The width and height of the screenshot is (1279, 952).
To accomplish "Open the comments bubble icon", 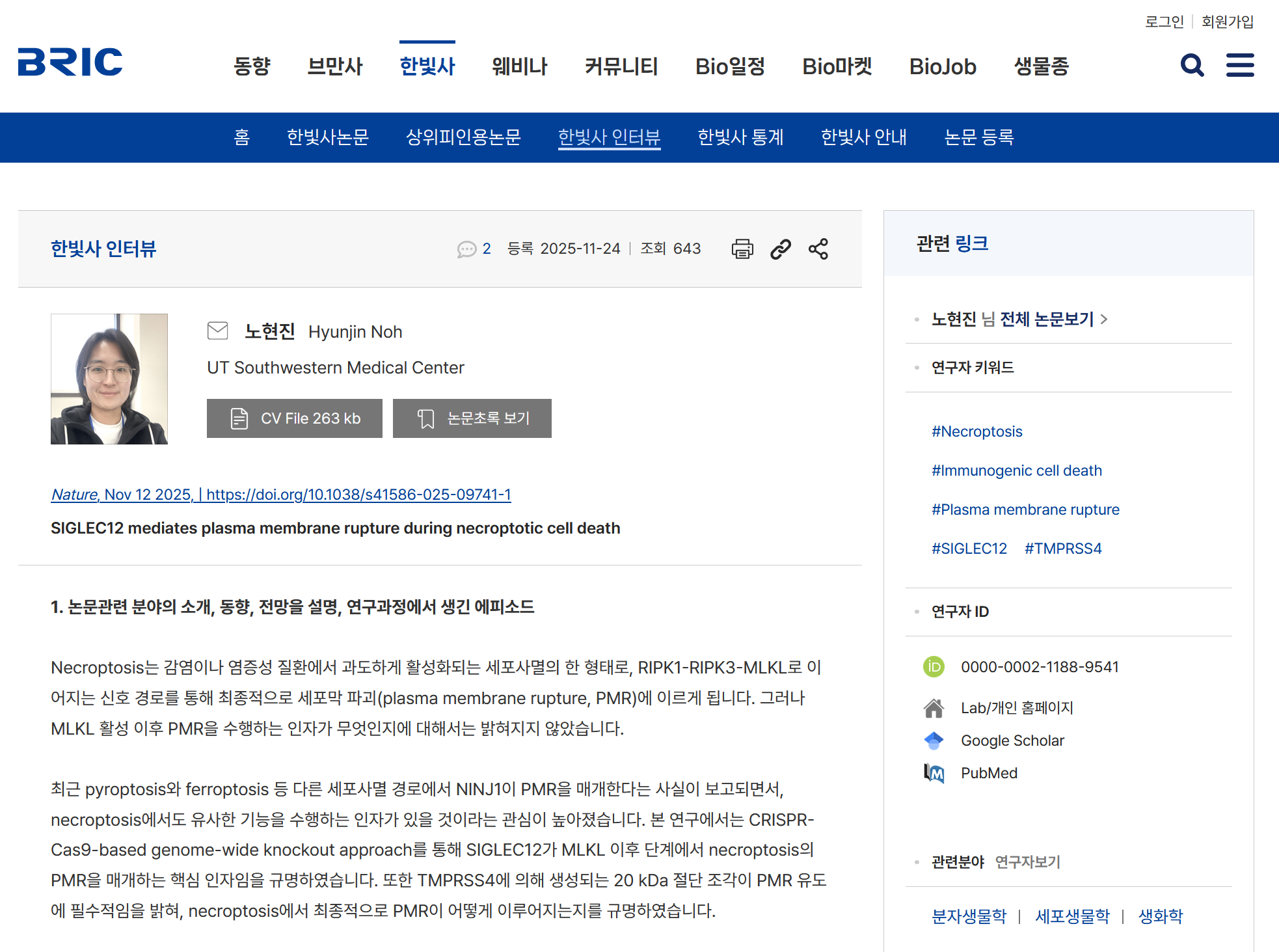I will tap(466, 249).
